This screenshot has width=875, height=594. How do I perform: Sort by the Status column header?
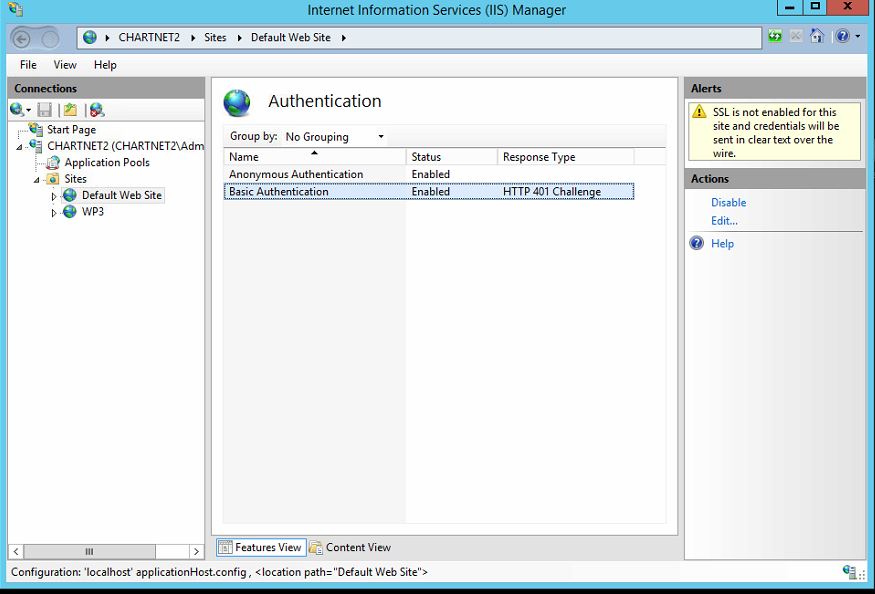coord(451,157)
